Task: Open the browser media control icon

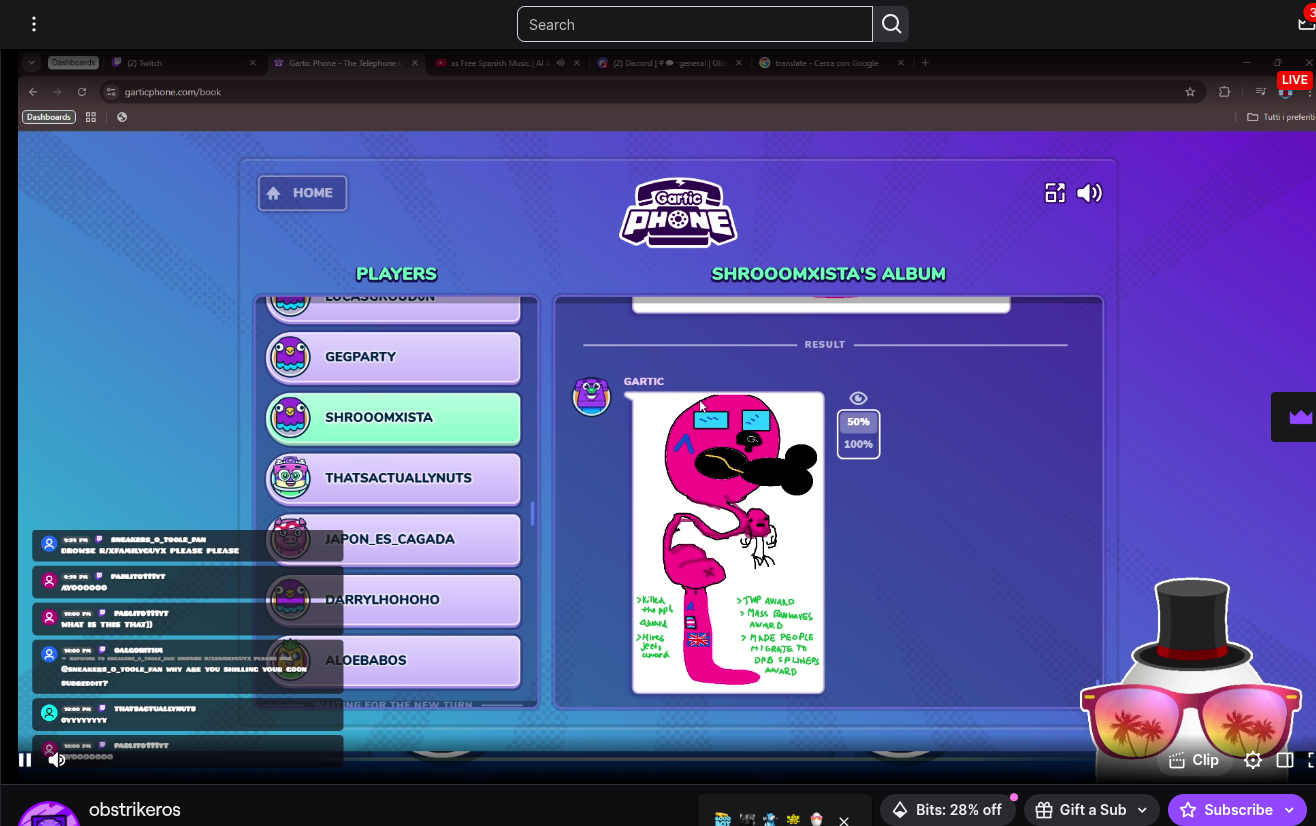Action: coord(1261,92)
